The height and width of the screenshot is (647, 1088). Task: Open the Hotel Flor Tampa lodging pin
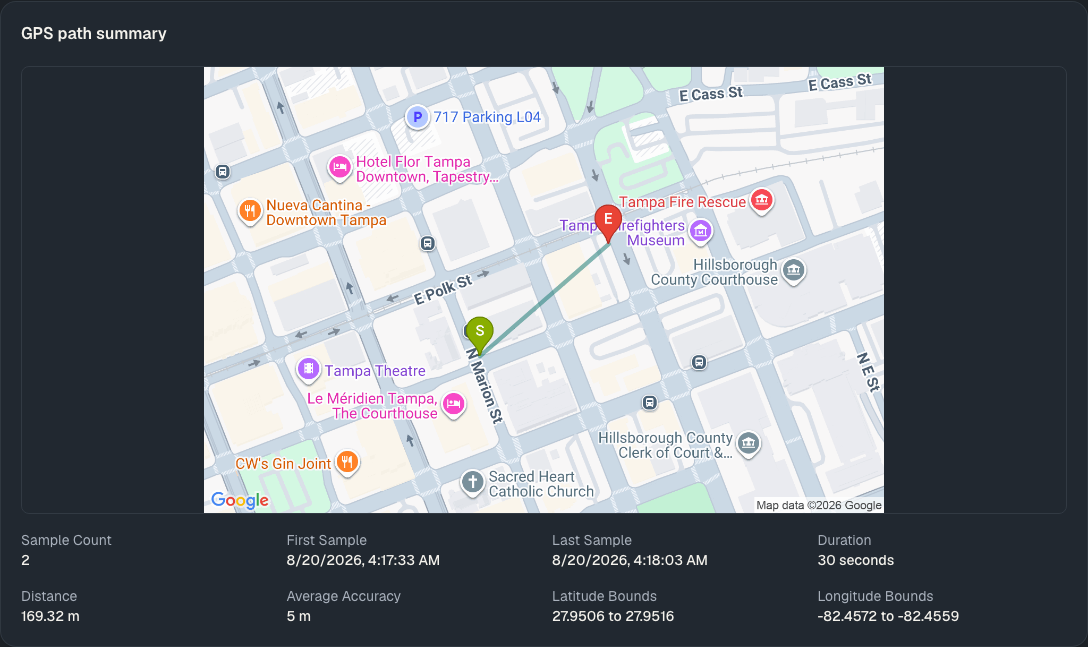[339, 168]
